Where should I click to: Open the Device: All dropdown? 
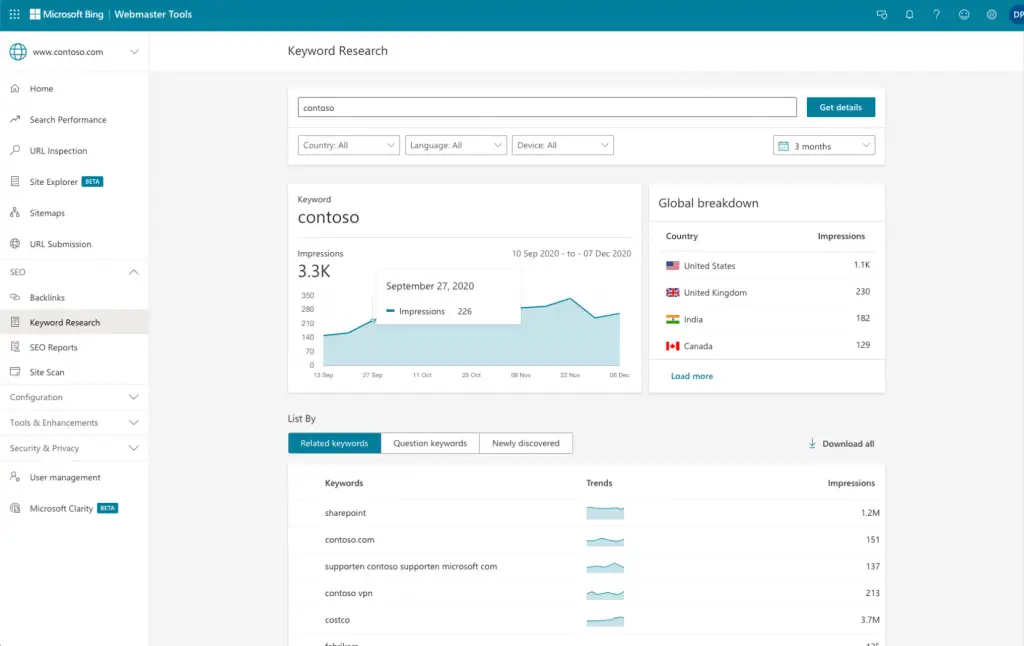point(562,145)
